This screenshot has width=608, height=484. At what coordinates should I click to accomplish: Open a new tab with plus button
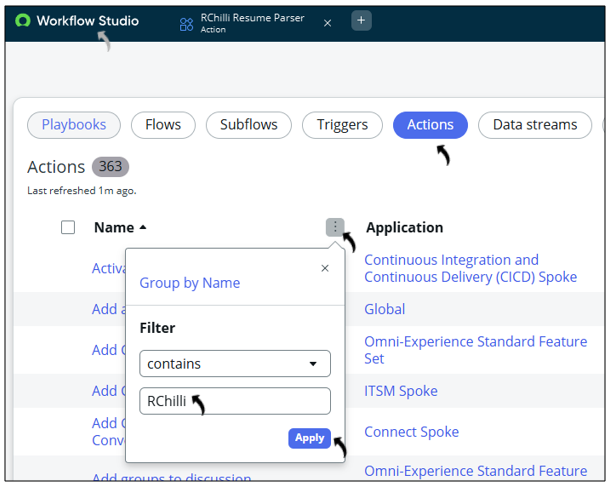pos(361,21)
